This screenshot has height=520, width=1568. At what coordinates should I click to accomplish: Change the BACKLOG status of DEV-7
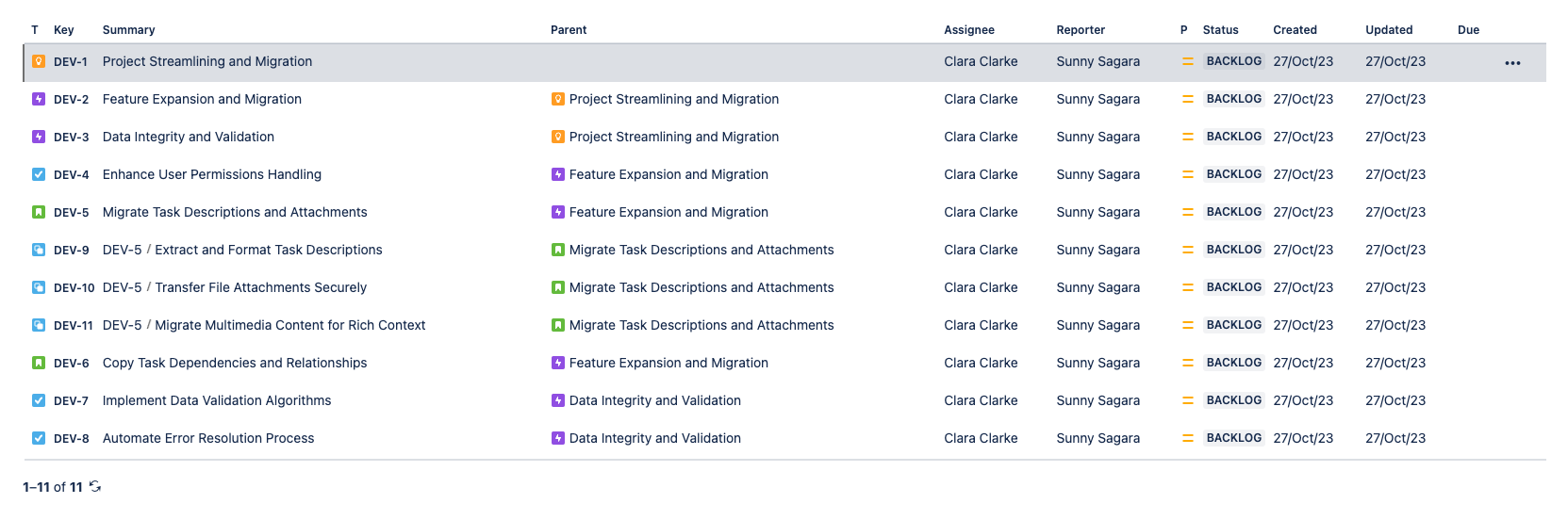(x=1233, y=400)
